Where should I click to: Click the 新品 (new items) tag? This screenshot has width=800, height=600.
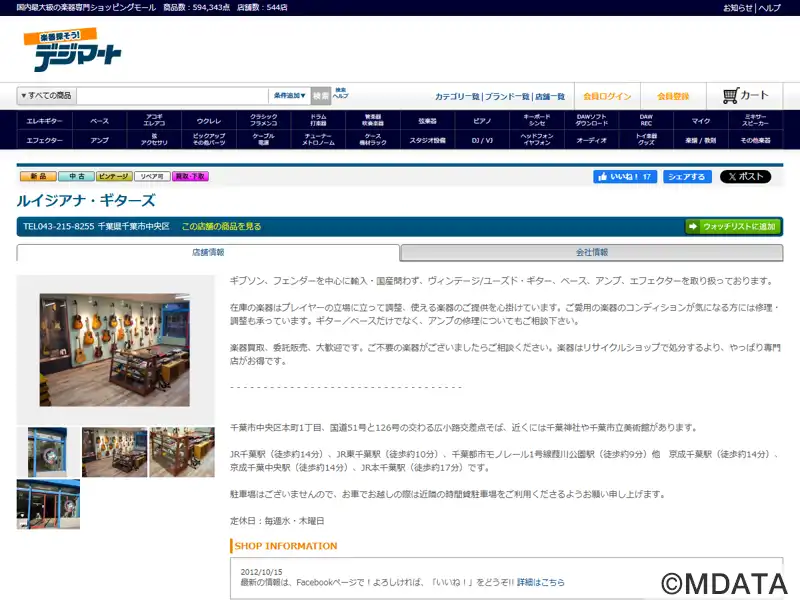pyautogui.click(x=36, y=176)
